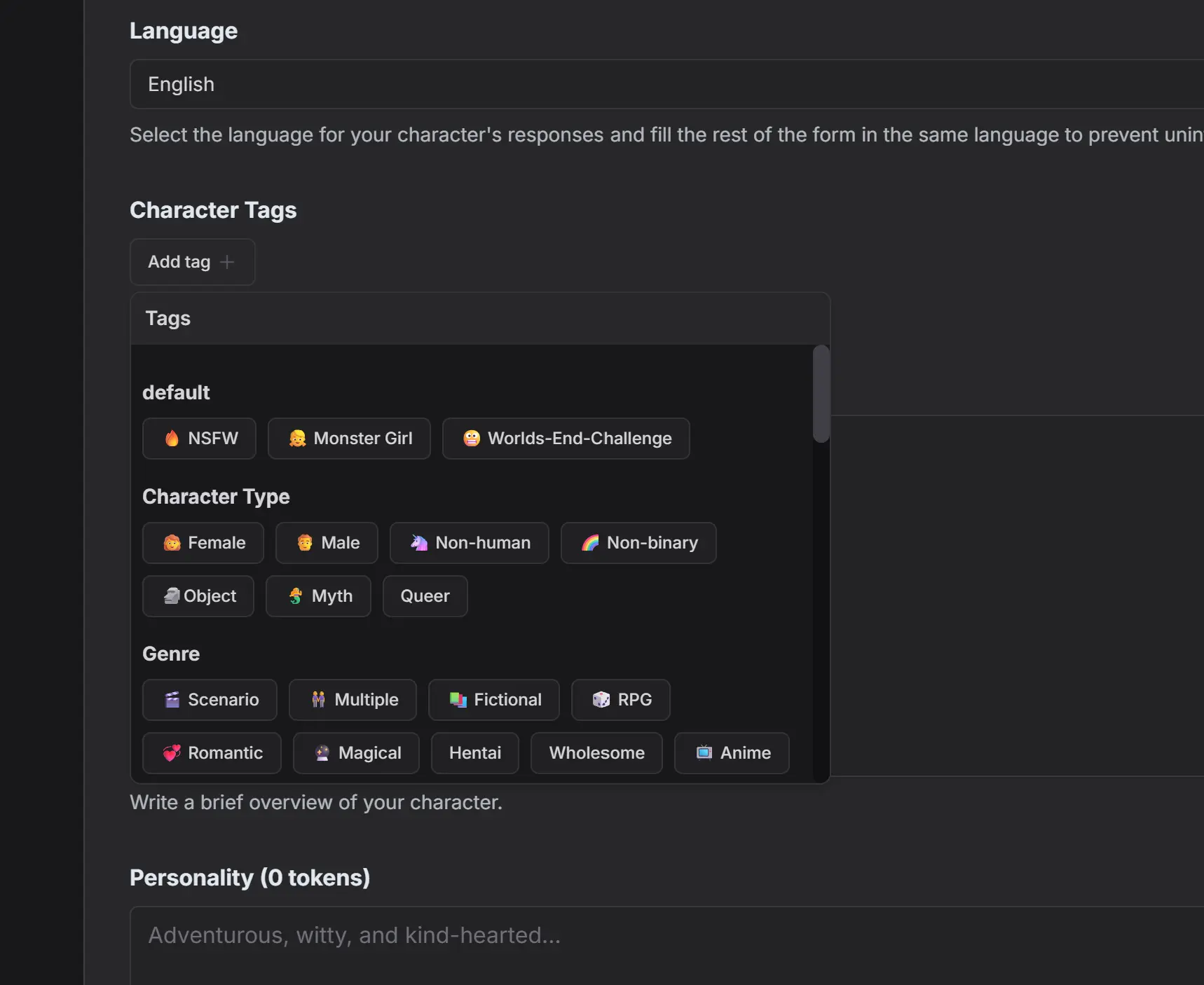
Task: Click the unicorn icon on Non-human tag
Action: pos(419,543)
